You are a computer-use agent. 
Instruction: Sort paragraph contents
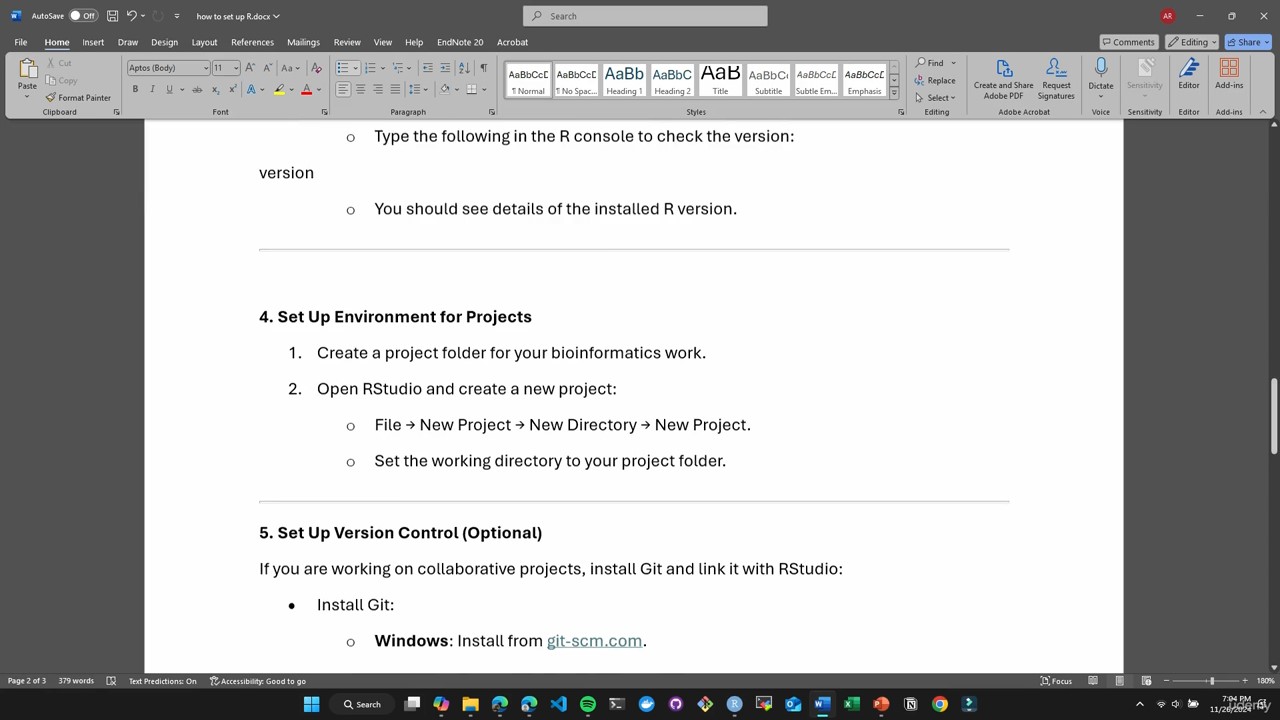coord(464,68)
